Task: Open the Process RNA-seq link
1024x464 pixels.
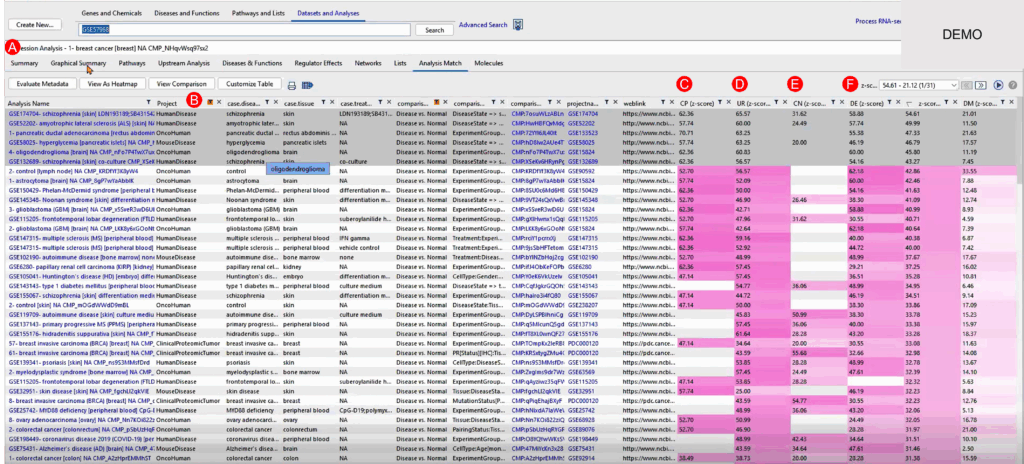Action: (878, 21)
